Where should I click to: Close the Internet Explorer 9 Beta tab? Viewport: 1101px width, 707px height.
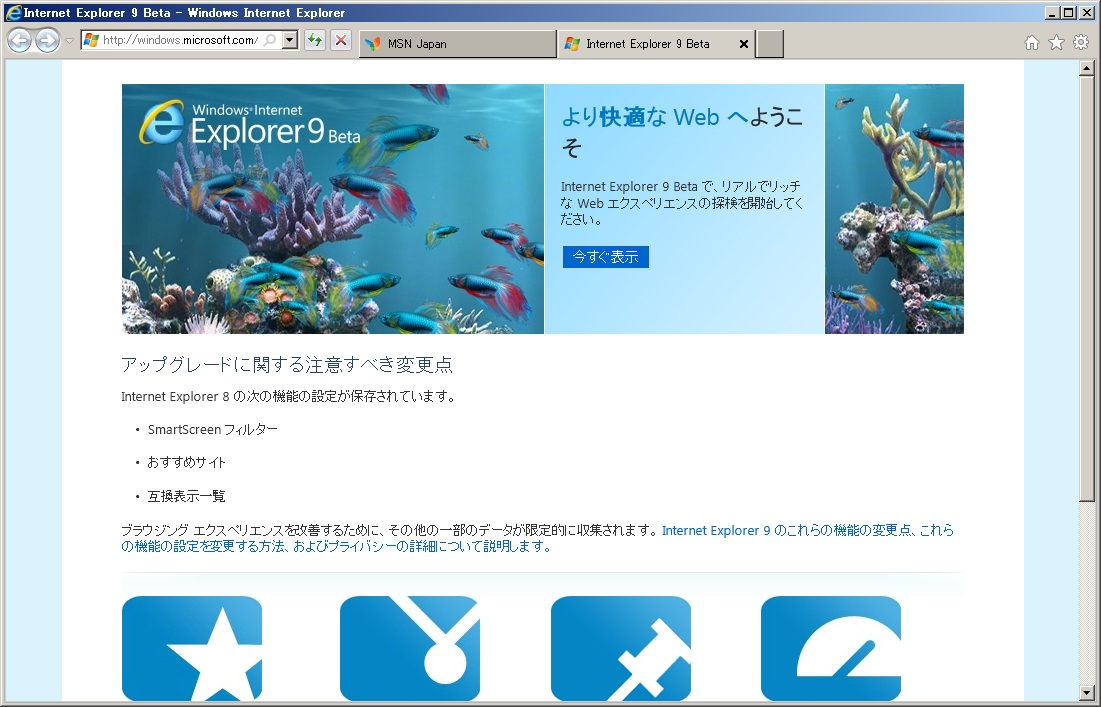point(744,44)
